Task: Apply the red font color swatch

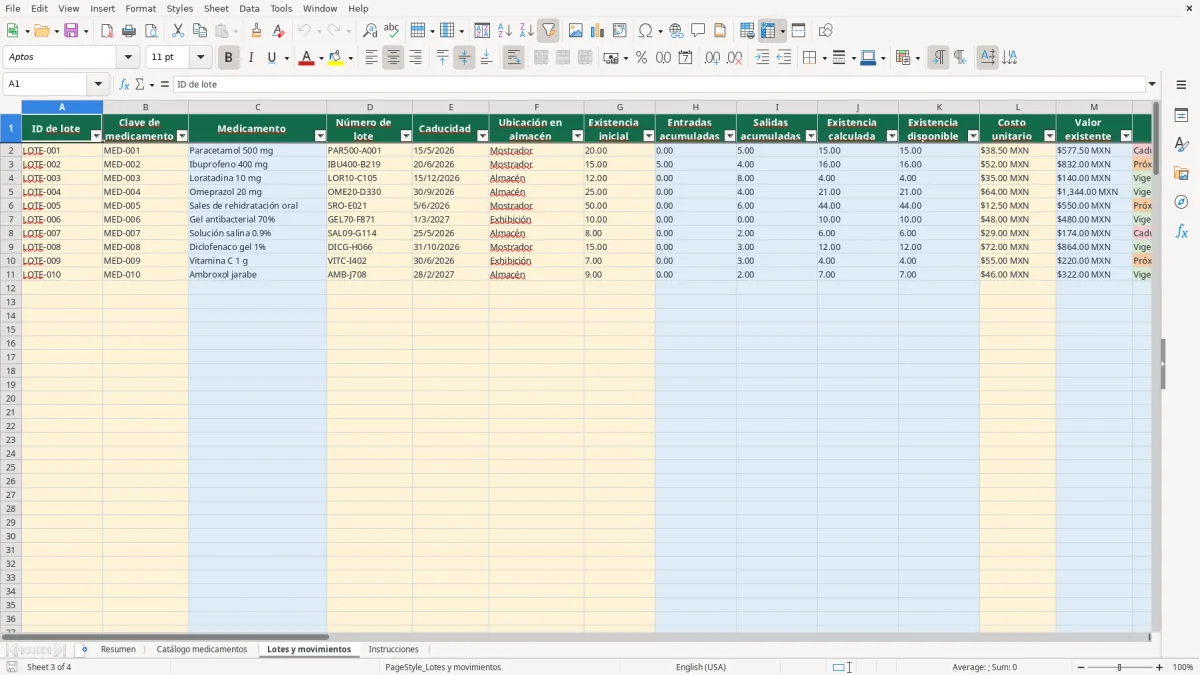Action: (x=306, y=58)
